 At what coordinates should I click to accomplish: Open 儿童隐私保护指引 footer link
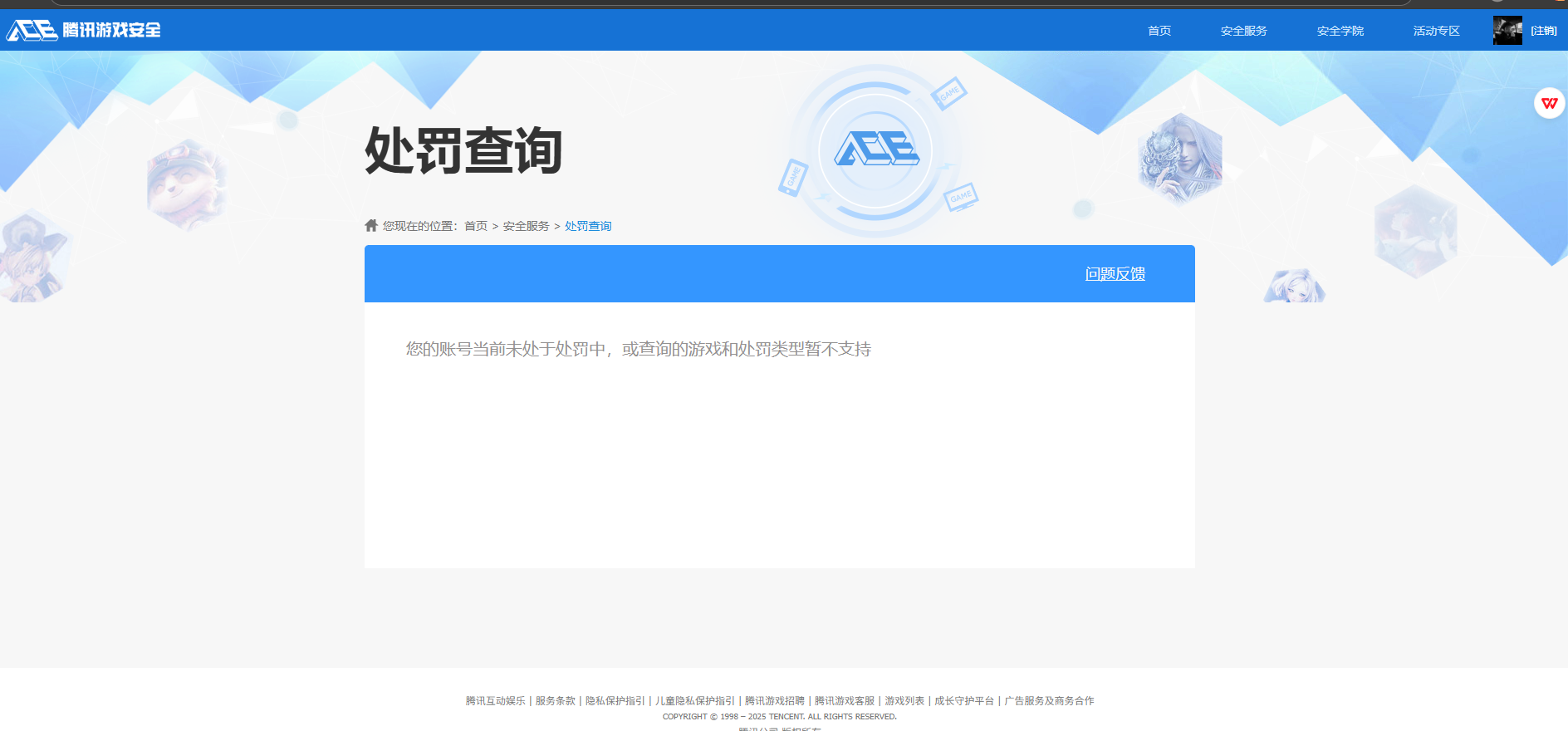pyautogui.click(x=694, y=701)
